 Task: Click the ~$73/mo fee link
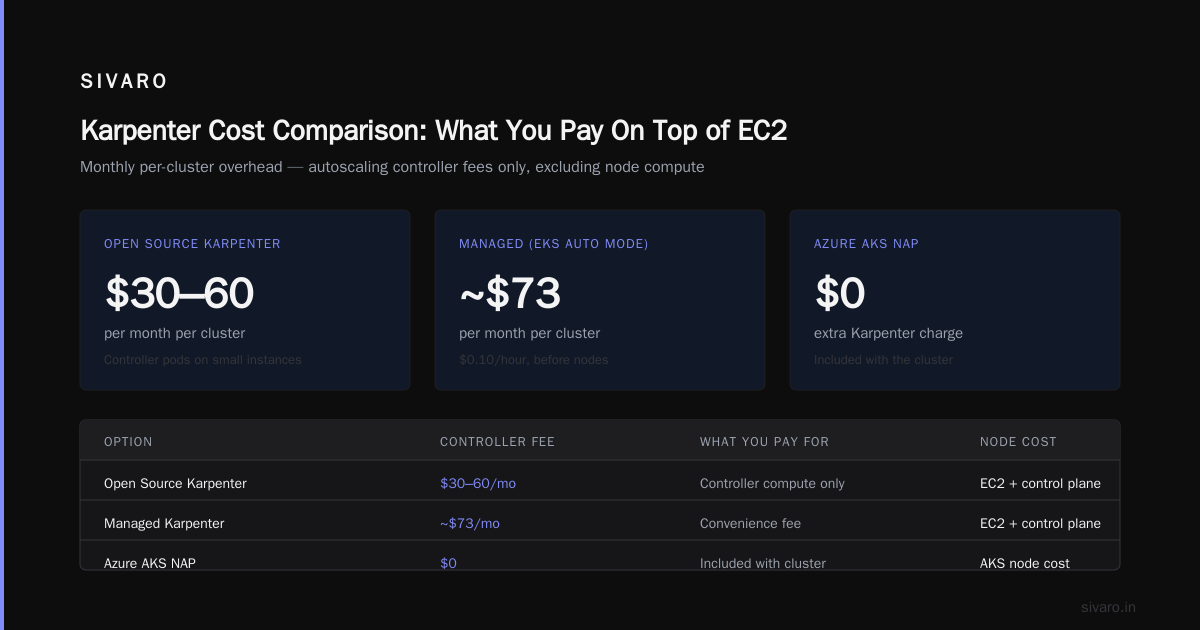(469, 523)
